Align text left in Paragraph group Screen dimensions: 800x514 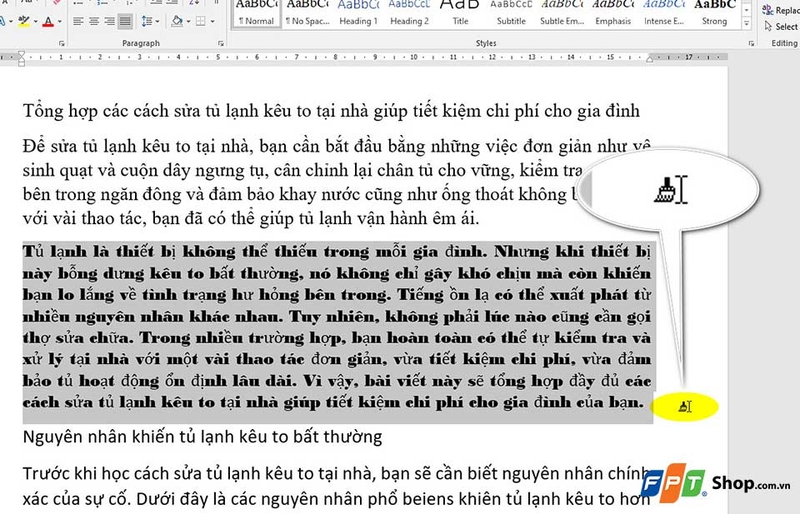[x=78, y=21]
